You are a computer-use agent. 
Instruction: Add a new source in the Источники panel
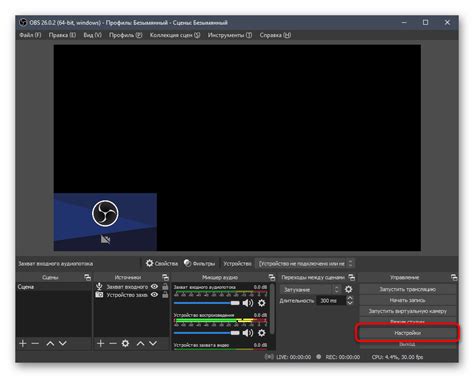click(100, 343)
